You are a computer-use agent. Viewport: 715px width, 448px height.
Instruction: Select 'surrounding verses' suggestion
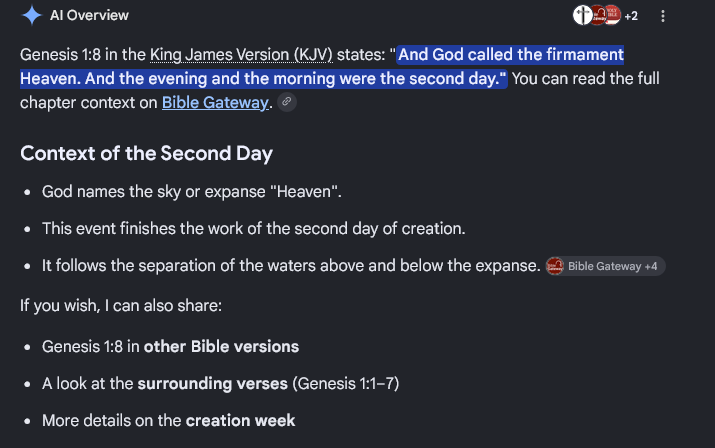tap(212, 383)
